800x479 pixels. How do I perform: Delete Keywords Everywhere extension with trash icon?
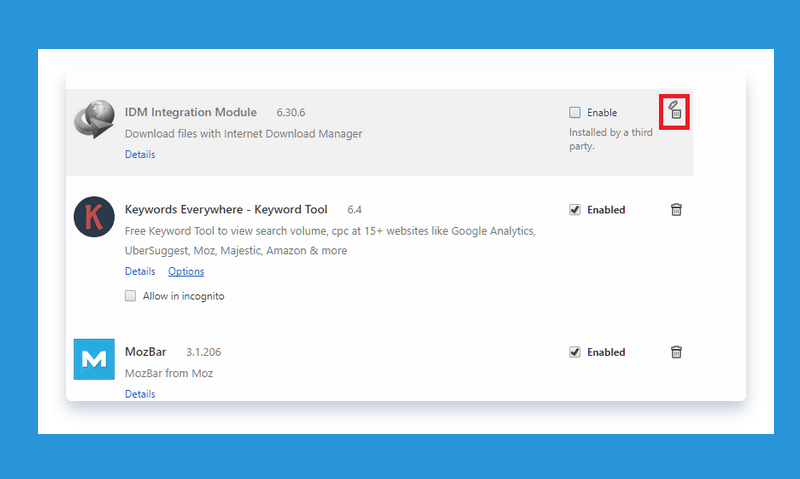tap(676, 210)
